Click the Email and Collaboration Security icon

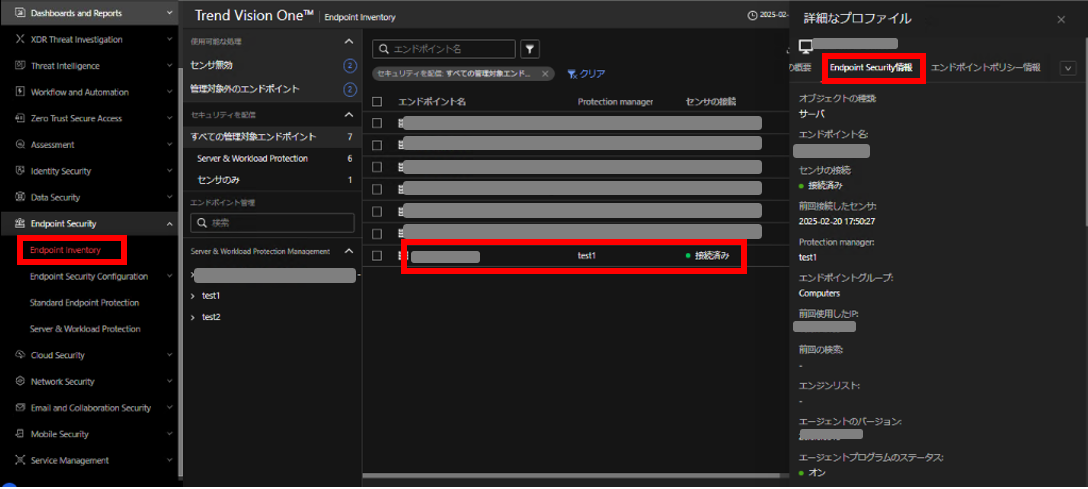coord(21,408)
